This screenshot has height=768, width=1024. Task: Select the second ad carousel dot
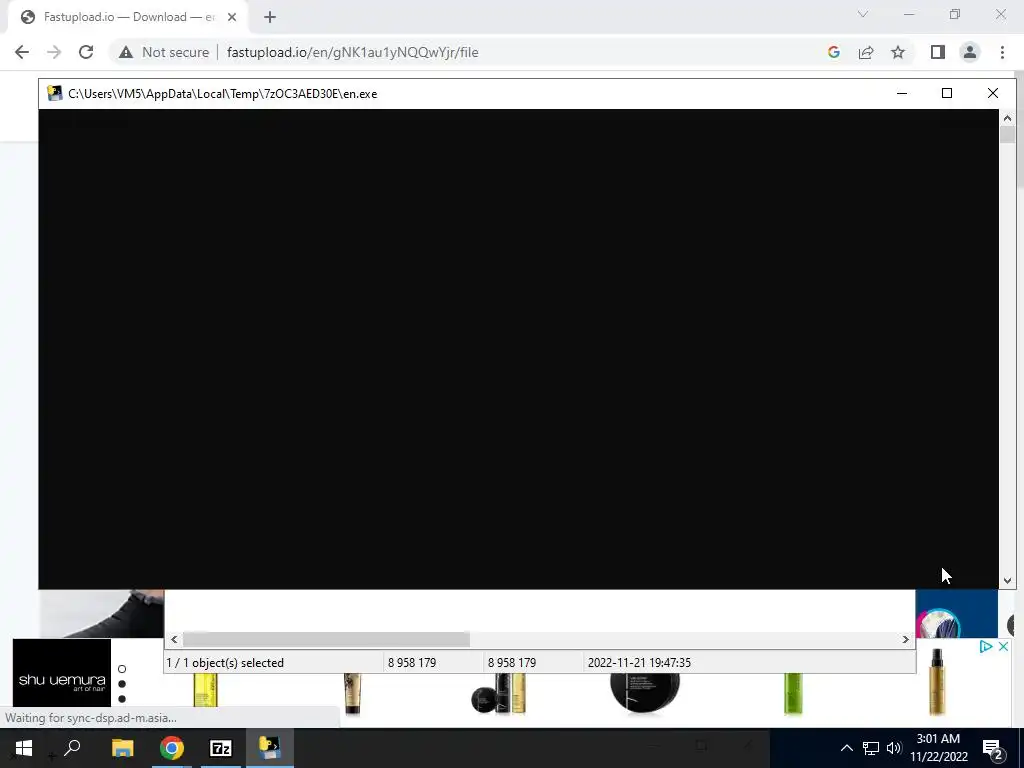click(x=122, y=684)
